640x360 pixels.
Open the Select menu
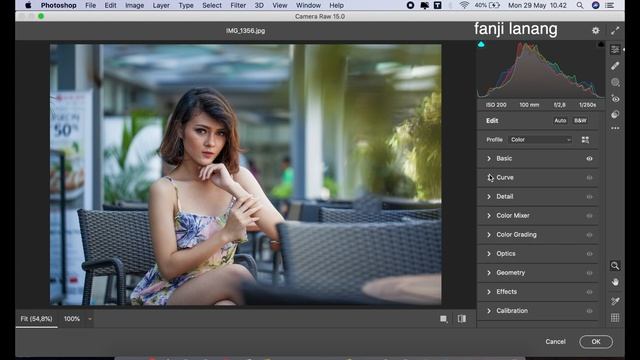pos(212,5)
